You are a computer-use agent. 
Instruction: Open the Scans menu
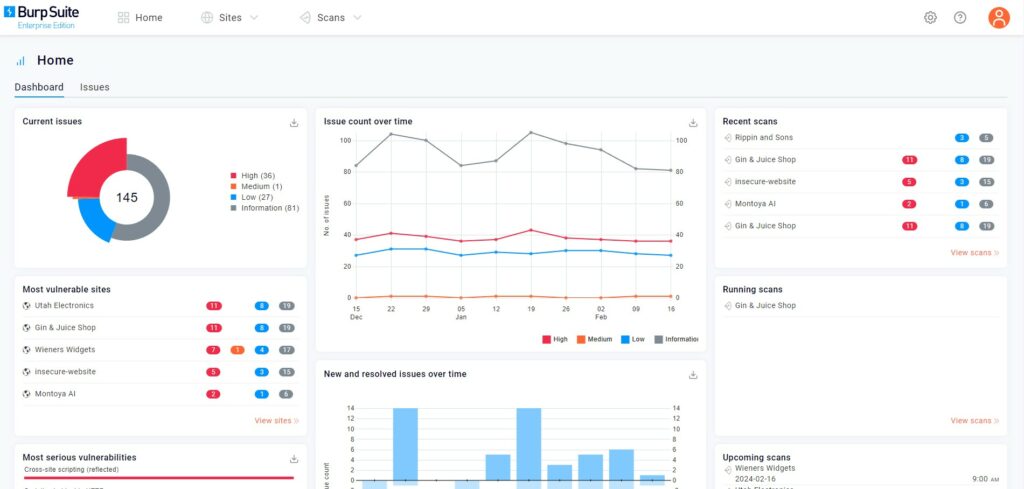click(x=330, y=18)
